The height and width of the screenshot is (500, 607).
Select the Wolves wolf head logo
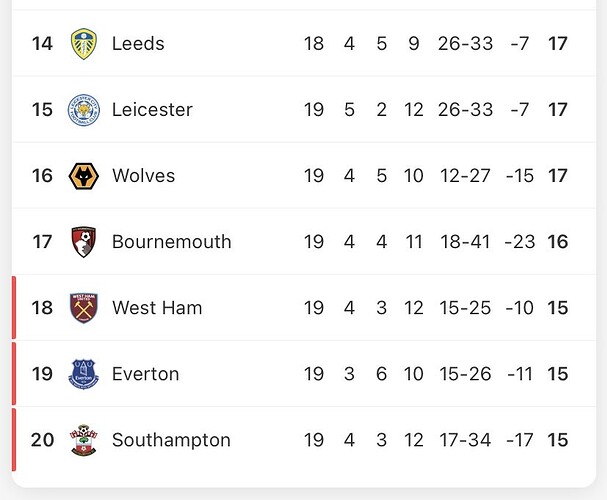83,176
